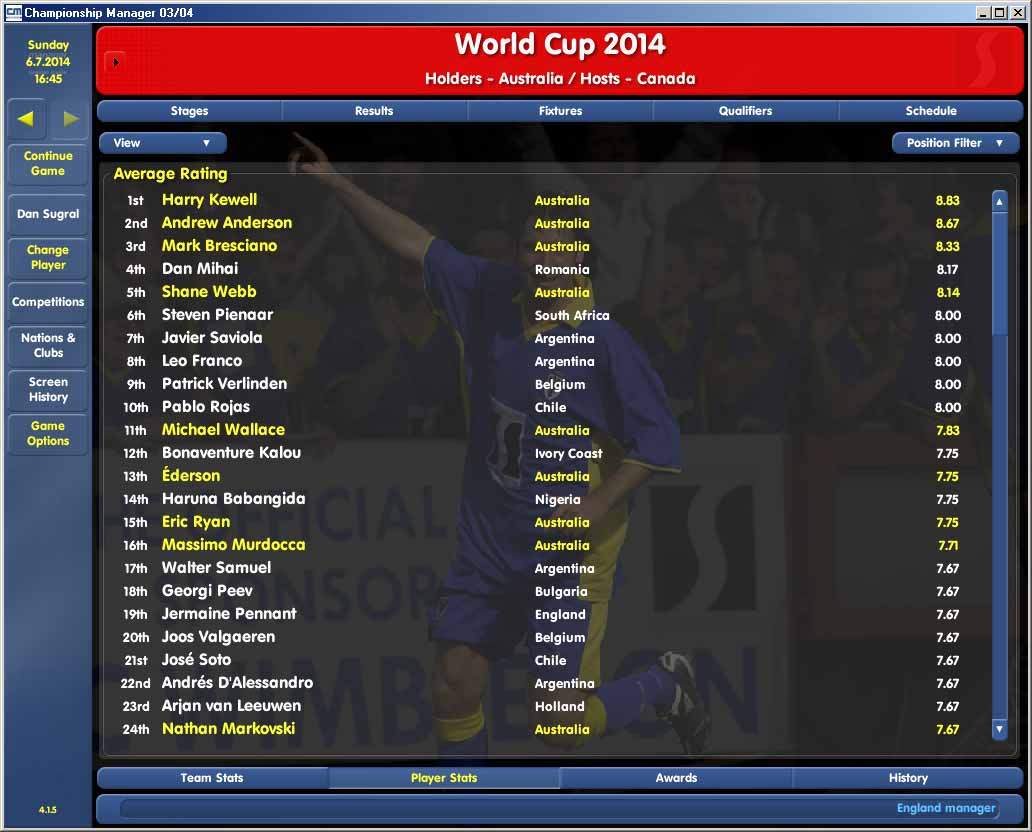The height and width of the screenshot is (832, 1032).
Task: Select player Andrew Anderson
Action: click(x=227, y=222)
